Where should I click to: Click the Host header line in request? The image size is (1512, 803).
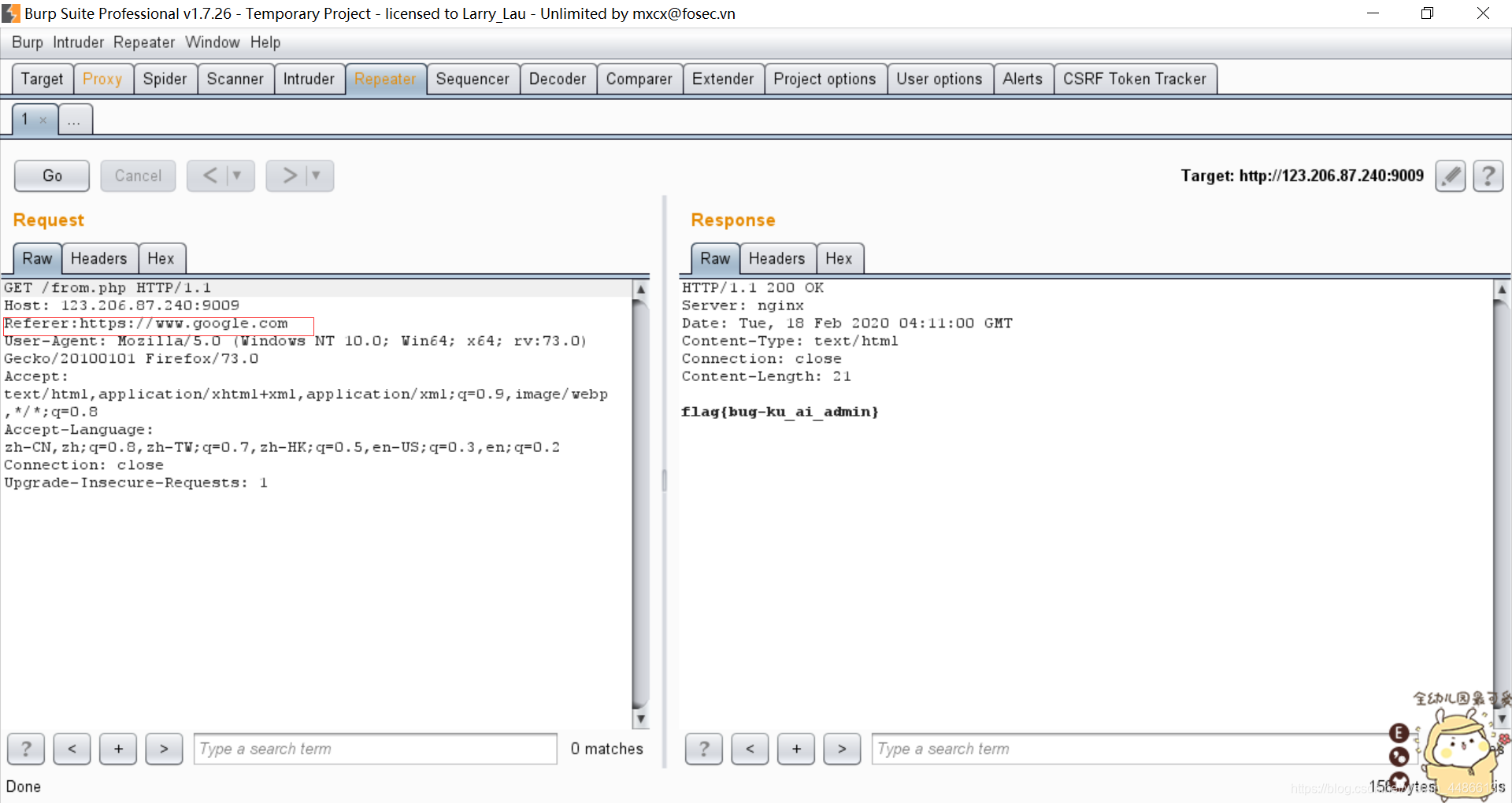(x=122, y=305)
